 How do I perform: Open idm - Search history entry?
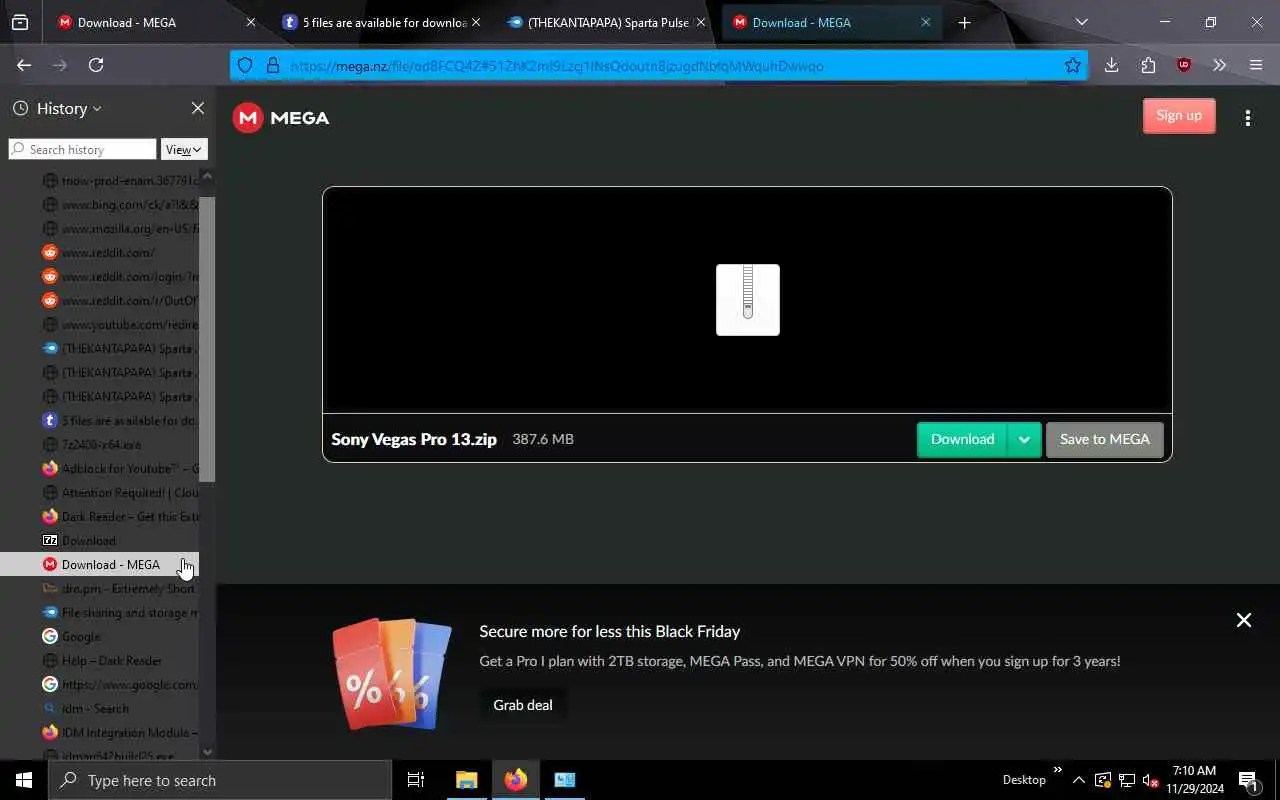[x=100, y=709]
